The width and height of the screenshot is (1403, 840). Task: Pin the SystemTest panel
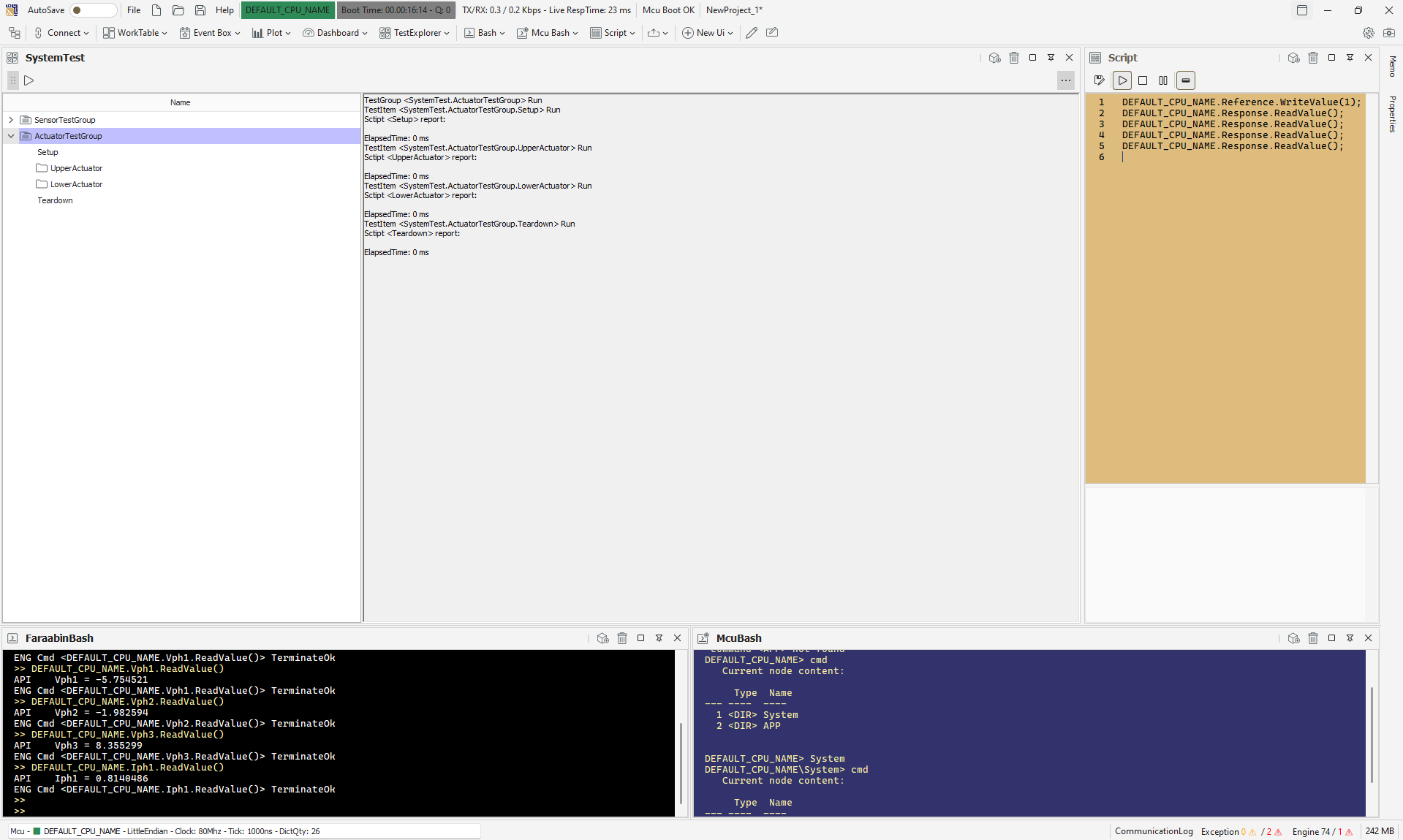pos(1051,58)
